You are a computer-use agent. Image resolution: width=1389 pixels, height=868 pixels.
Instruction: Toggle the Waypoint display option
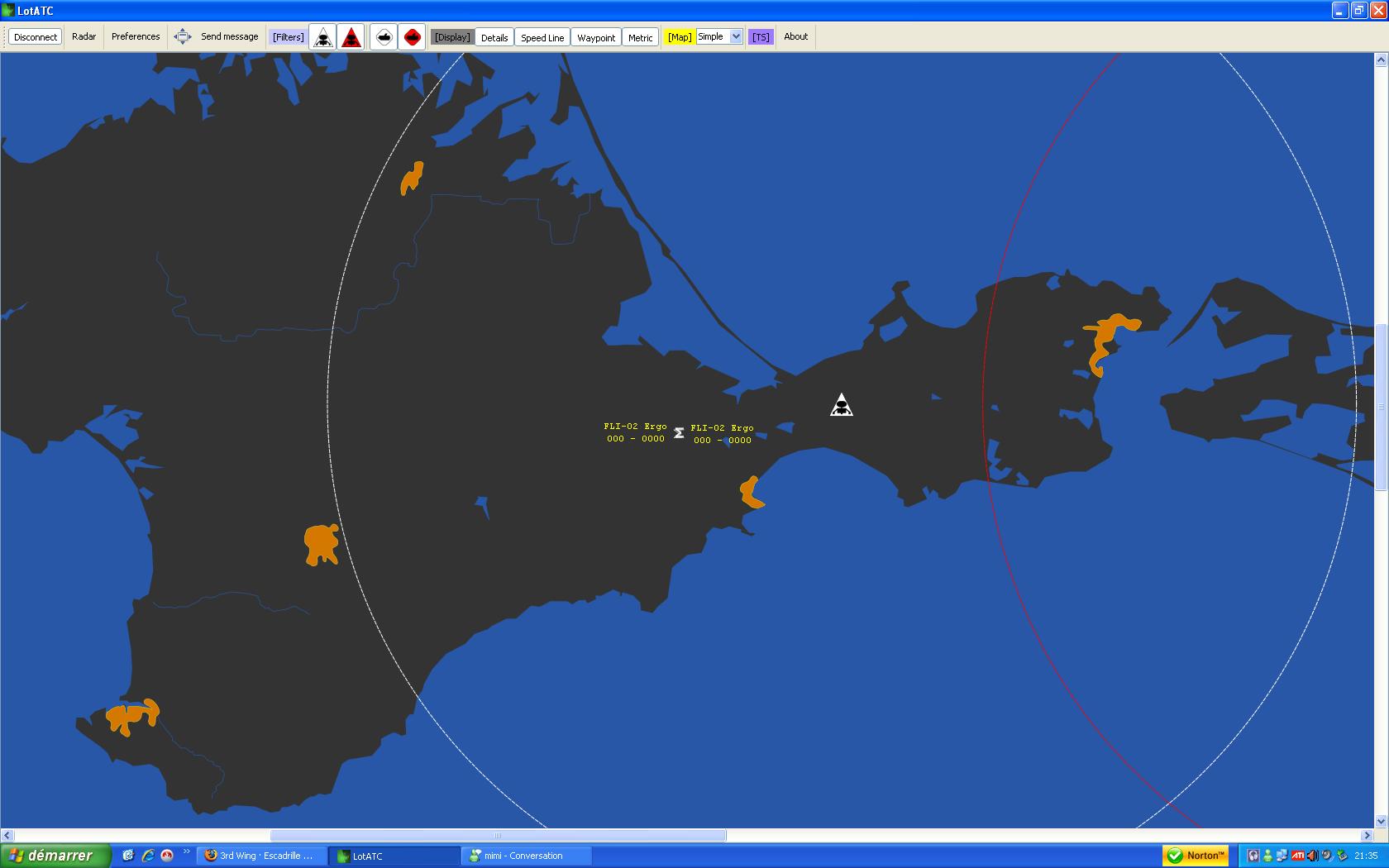click(596, 37)
